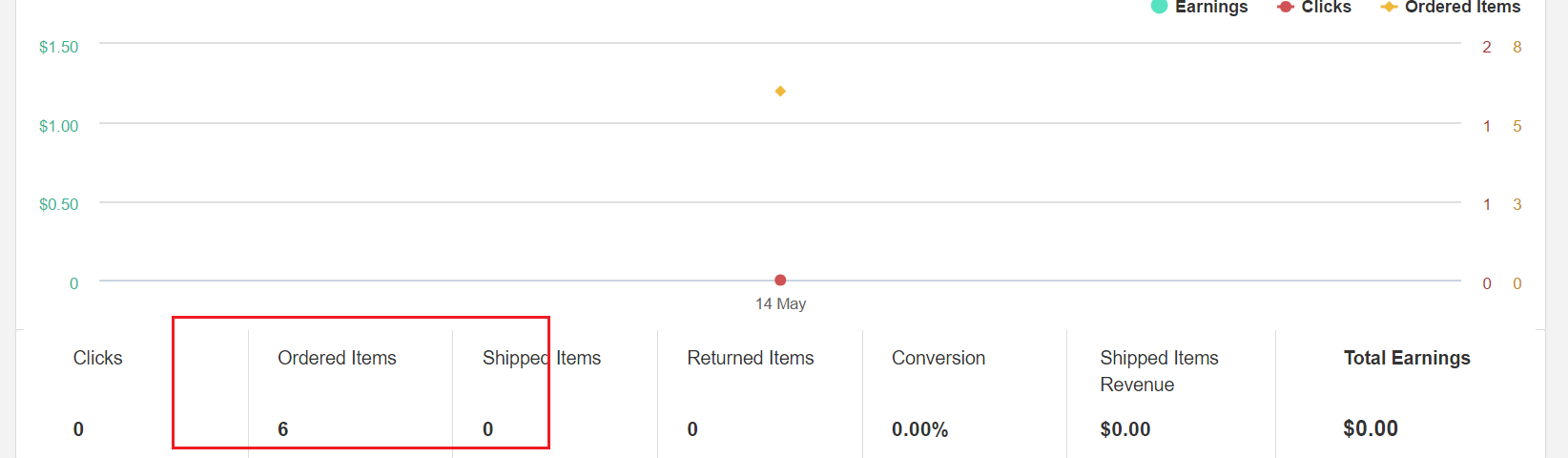Click the Shipped Items Revenue heading
The width and height of the screenshot is (1568, 458).
point(1159,371)
